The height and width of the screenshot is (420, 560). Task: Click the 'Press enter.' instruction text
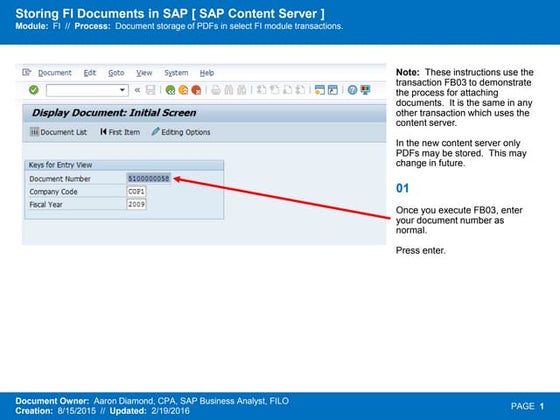[421, 250]
